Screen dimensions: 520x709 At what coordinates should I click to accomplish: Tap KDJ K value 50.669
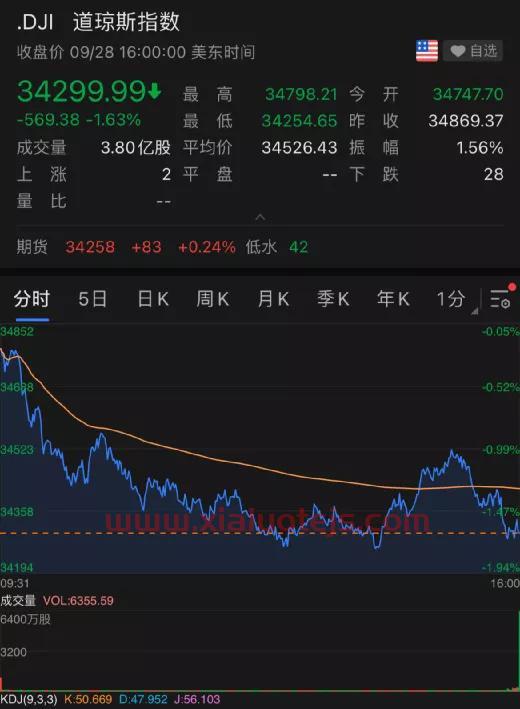coord(88,700)
